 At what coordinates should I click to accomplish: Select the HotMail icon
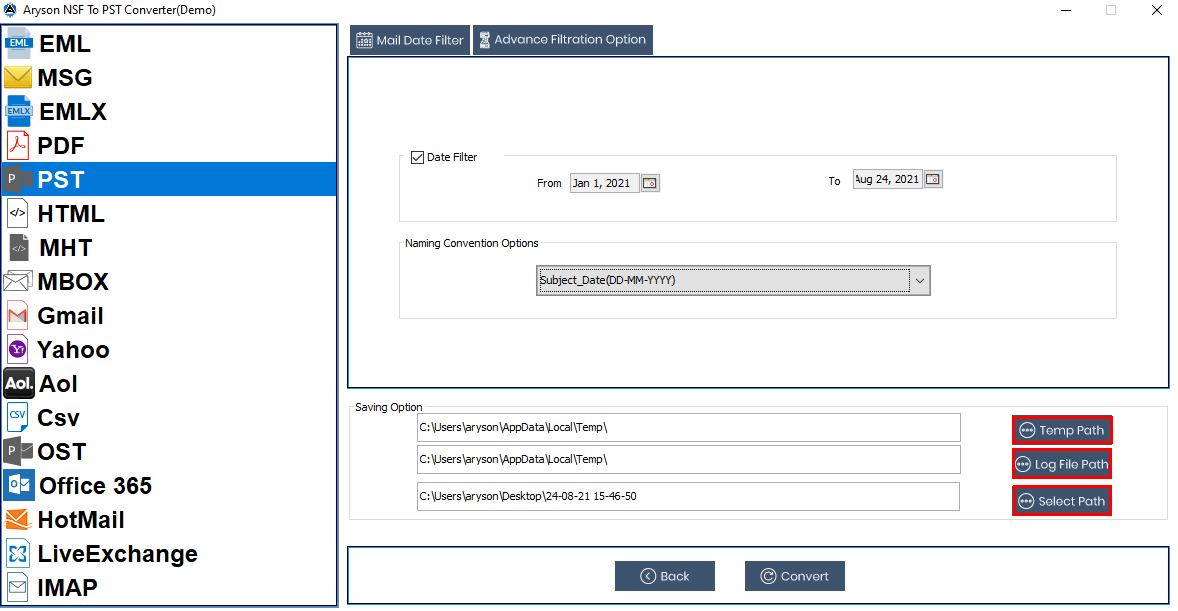(x=18, y=519)
